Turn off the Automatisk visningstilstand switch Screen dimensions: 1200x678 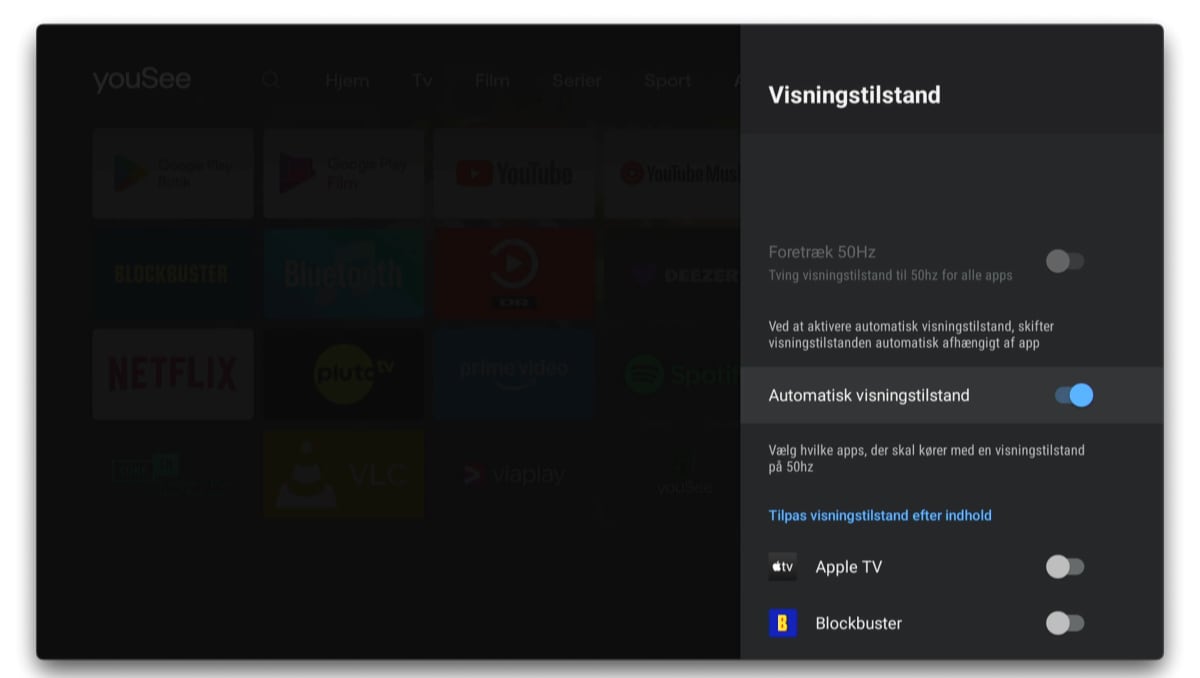pos(1074,395)
